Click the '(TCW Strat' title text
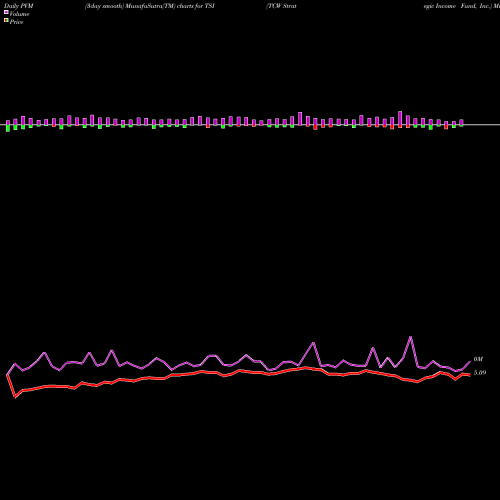The image size is (500, 500). (281, 6)
